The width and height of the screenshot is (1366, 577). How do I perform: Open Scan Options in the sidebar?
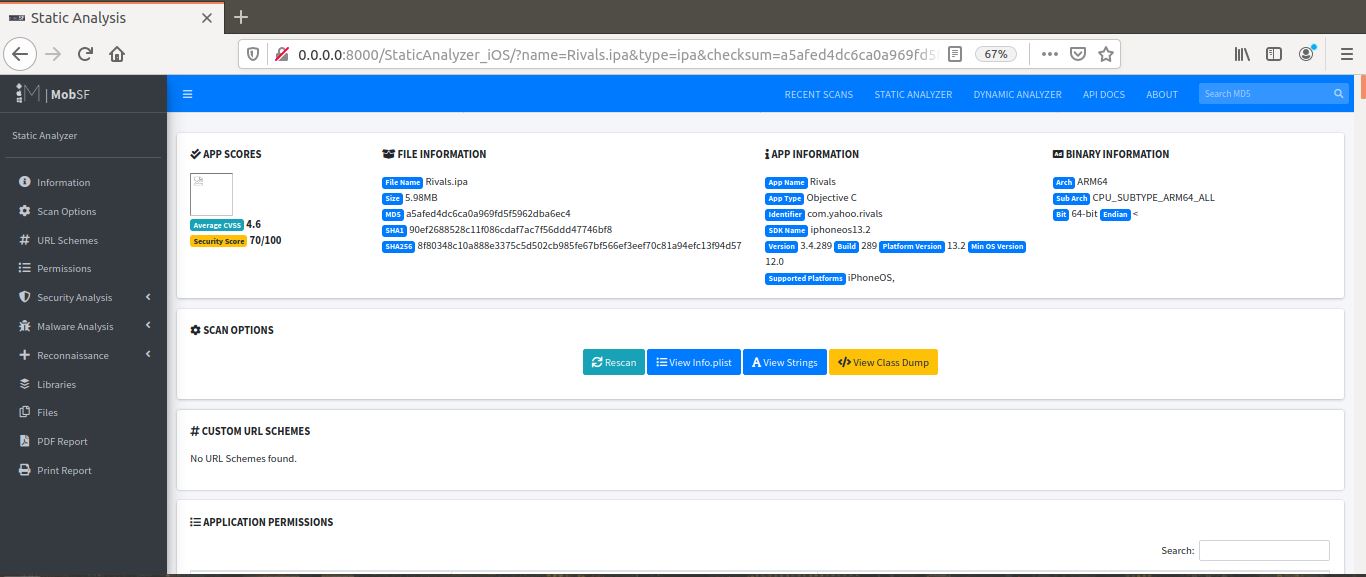tap(67, 212)
